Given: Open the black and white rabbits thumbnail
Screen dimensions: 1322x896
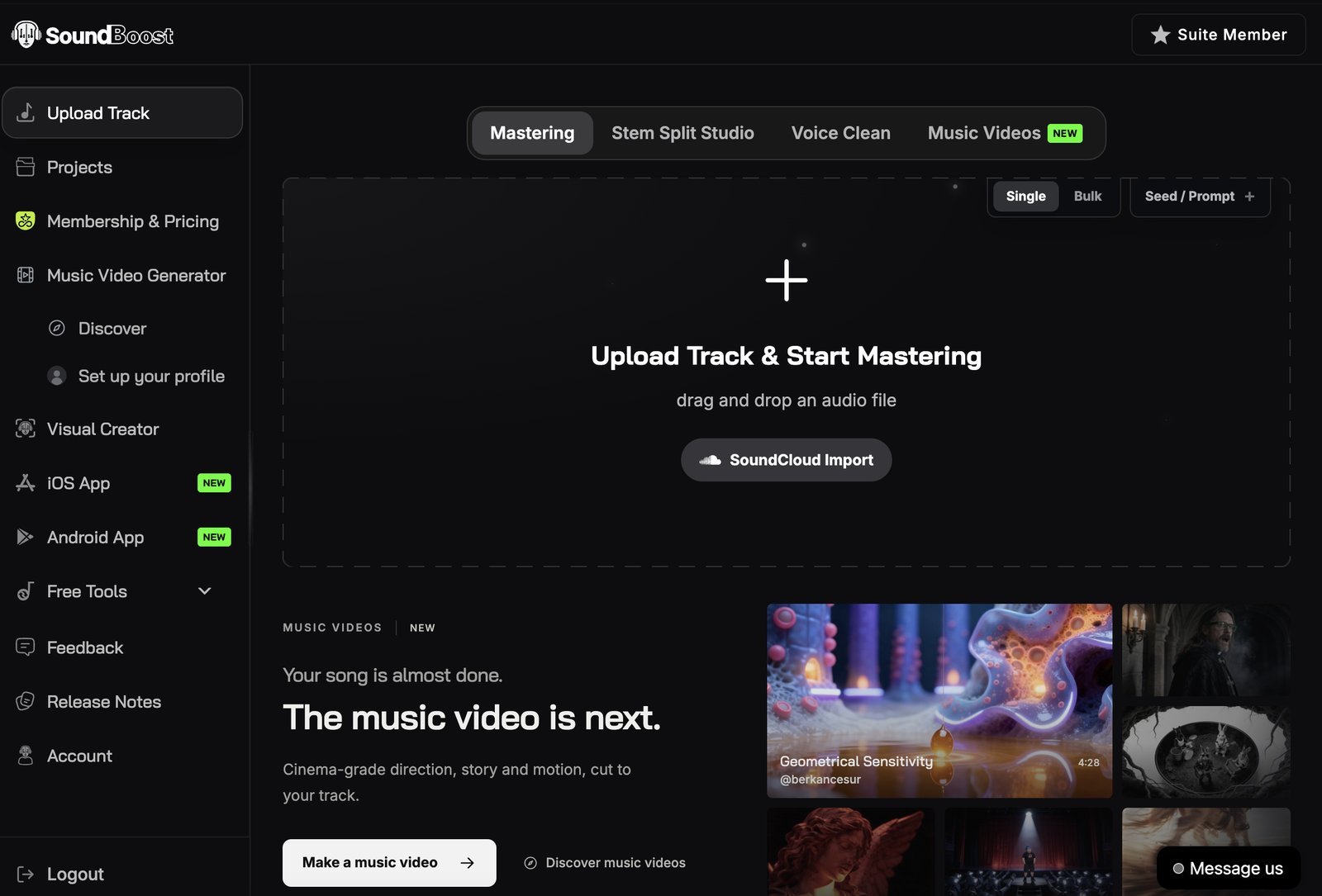Looking at the screenshot, I should (x=1206, y=751).
